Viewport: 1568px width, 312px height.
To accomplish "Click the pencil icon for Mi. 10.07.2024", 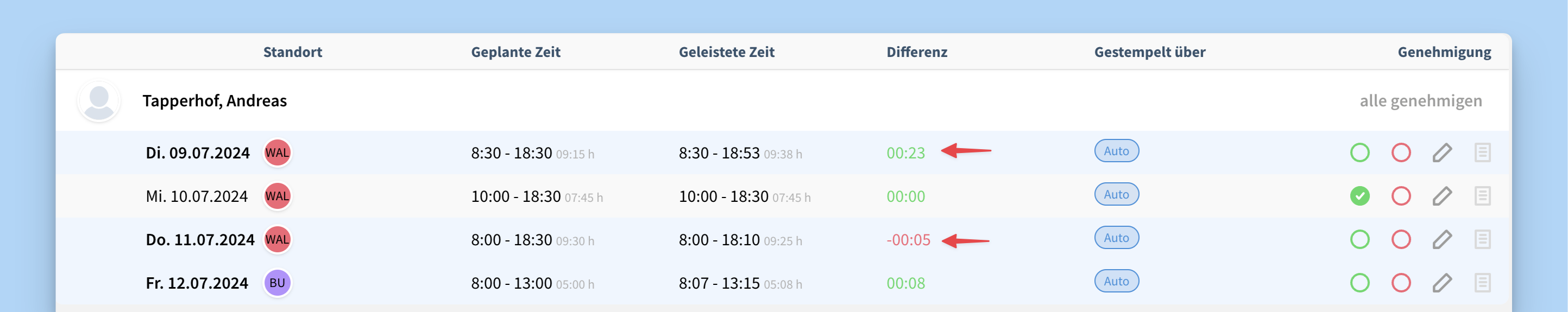I will coord(1442,196).
